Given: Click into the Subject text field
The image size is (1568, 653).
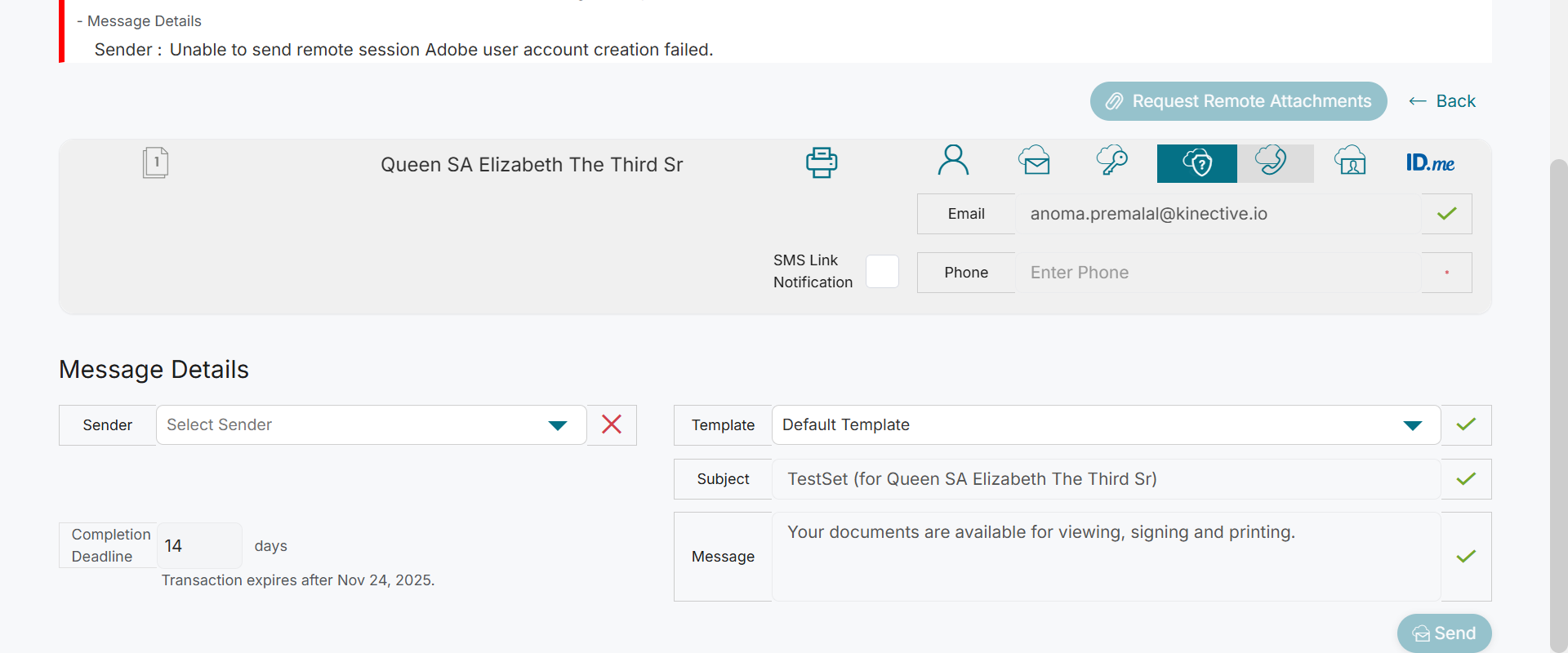Looking at the screenshot, I should pos(1105,479).
